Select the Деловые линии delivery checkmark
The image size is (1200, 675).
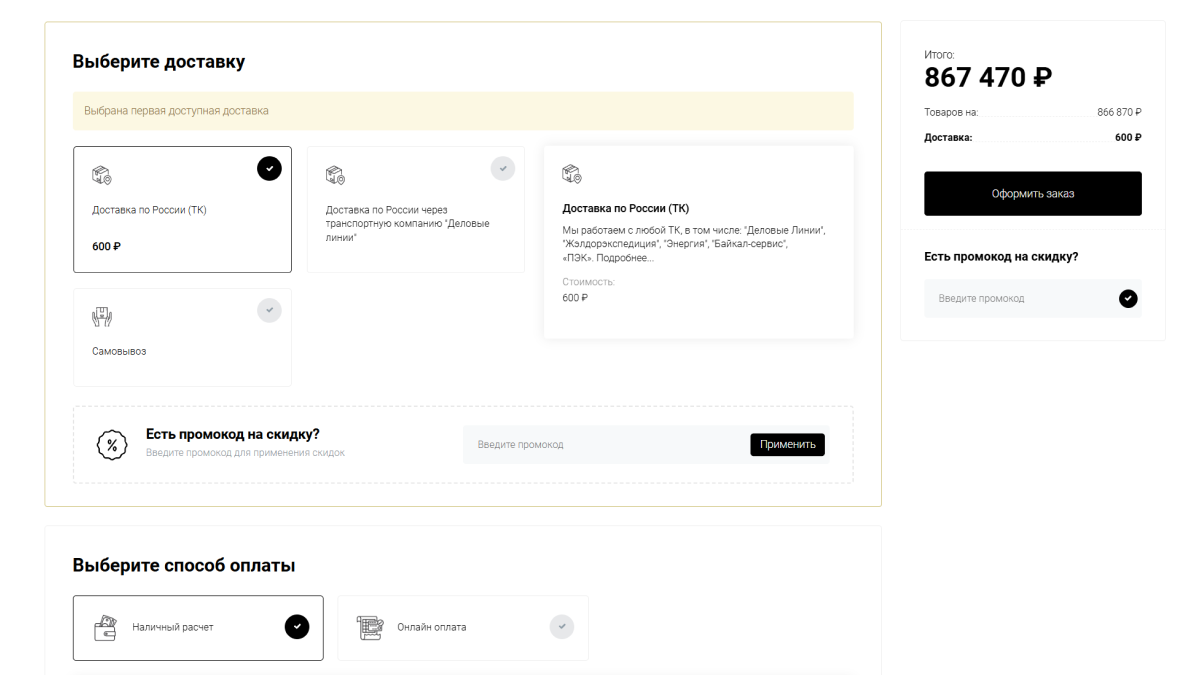503,169
